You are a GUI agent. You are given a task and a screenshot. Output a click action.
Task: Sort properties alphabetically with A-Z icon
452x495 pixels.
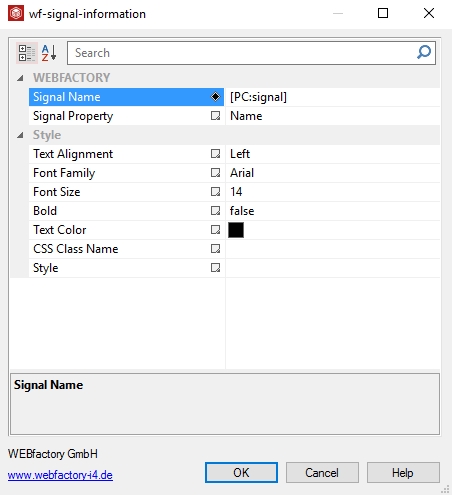click(x=49, y=53)
